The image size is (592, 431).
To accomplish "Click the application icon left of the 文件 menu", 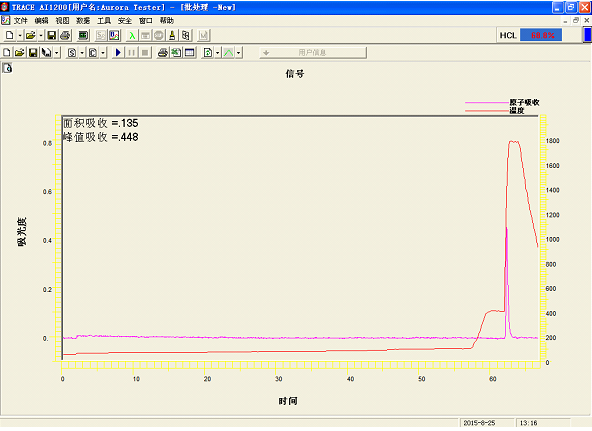I will (x=5, y=20).
